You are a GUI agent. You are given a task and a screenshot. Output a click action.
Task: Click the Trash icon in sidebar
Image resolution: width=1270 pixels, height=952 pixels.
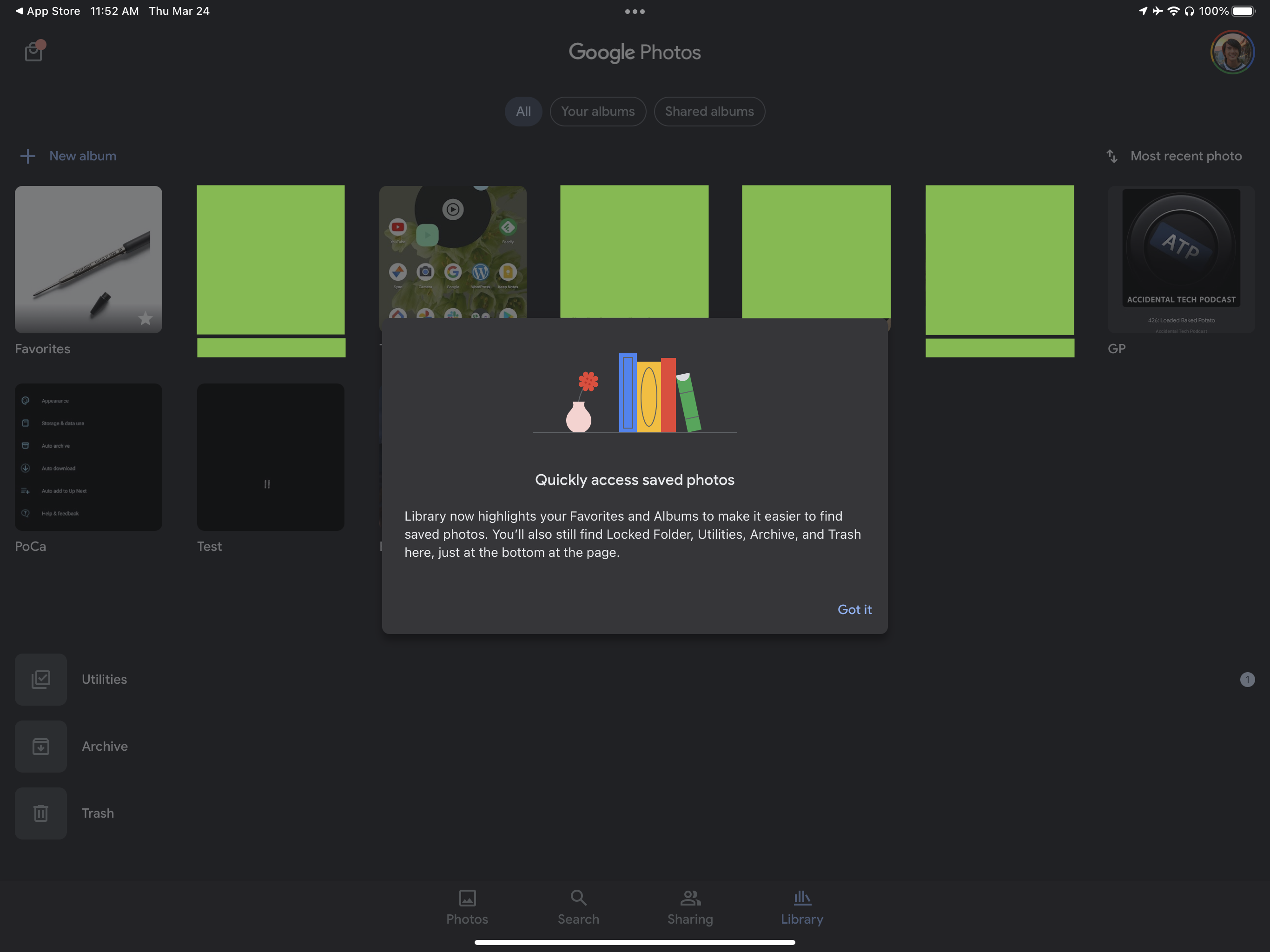pos(41,813)
